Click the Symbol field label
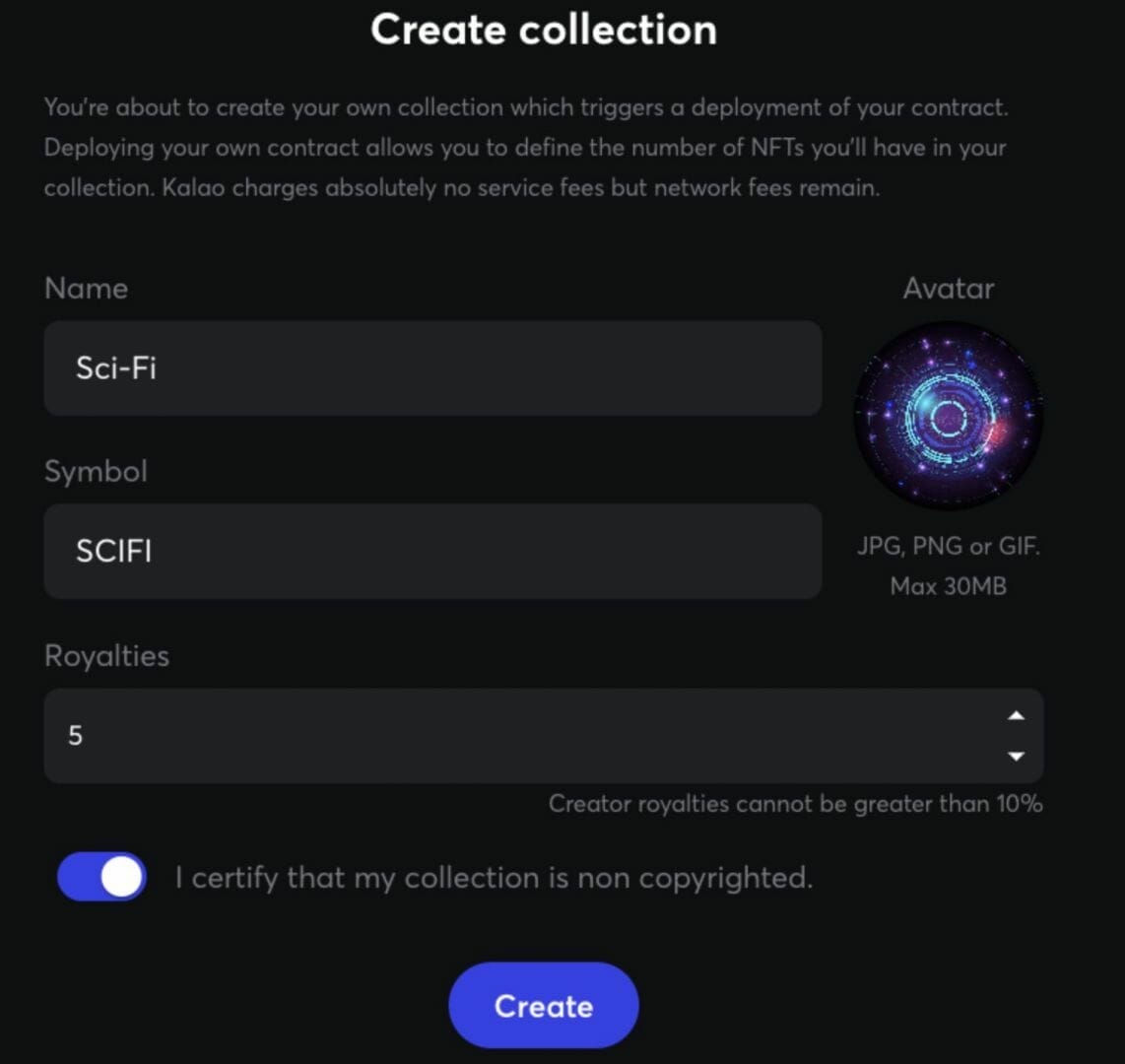Viewport: 1125px width, 1064px height. coord(96,472)
